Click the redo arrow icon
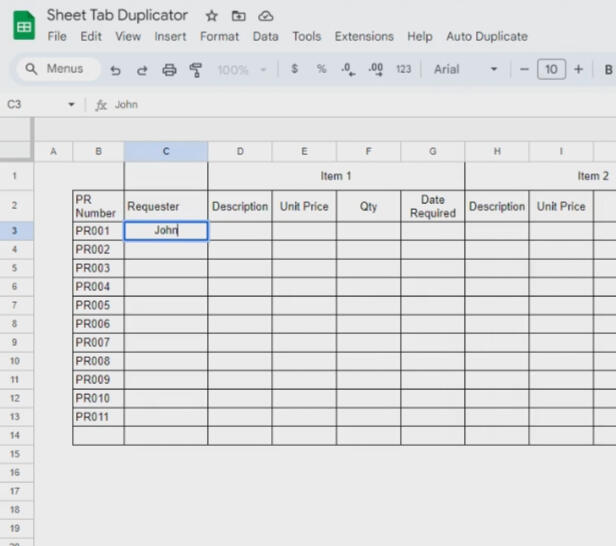The width and height of the screenshot is (616, 546). tap(142, 70)
